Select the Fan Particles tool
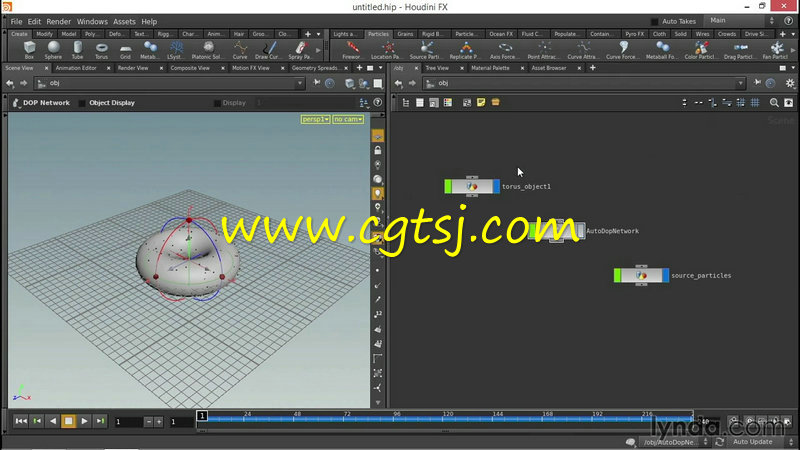 pos(776,50)
